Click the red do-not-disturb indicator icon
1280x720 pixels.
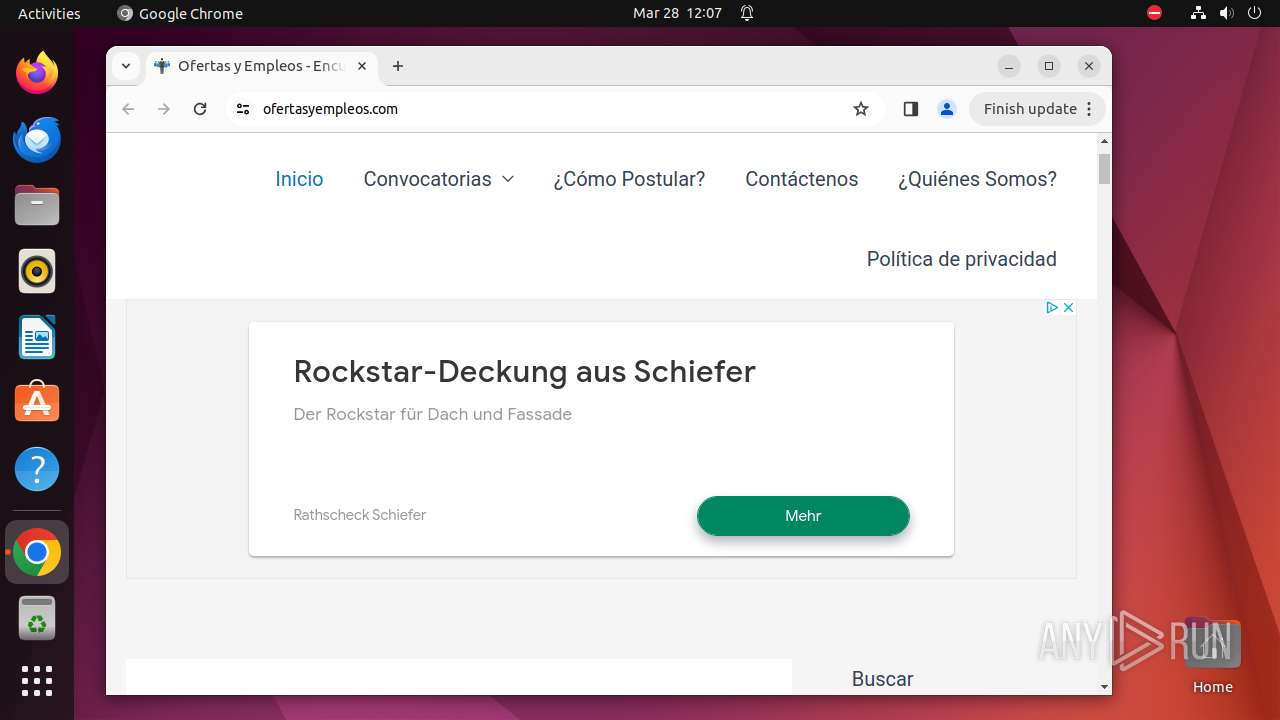click(x=1154, y=13)
